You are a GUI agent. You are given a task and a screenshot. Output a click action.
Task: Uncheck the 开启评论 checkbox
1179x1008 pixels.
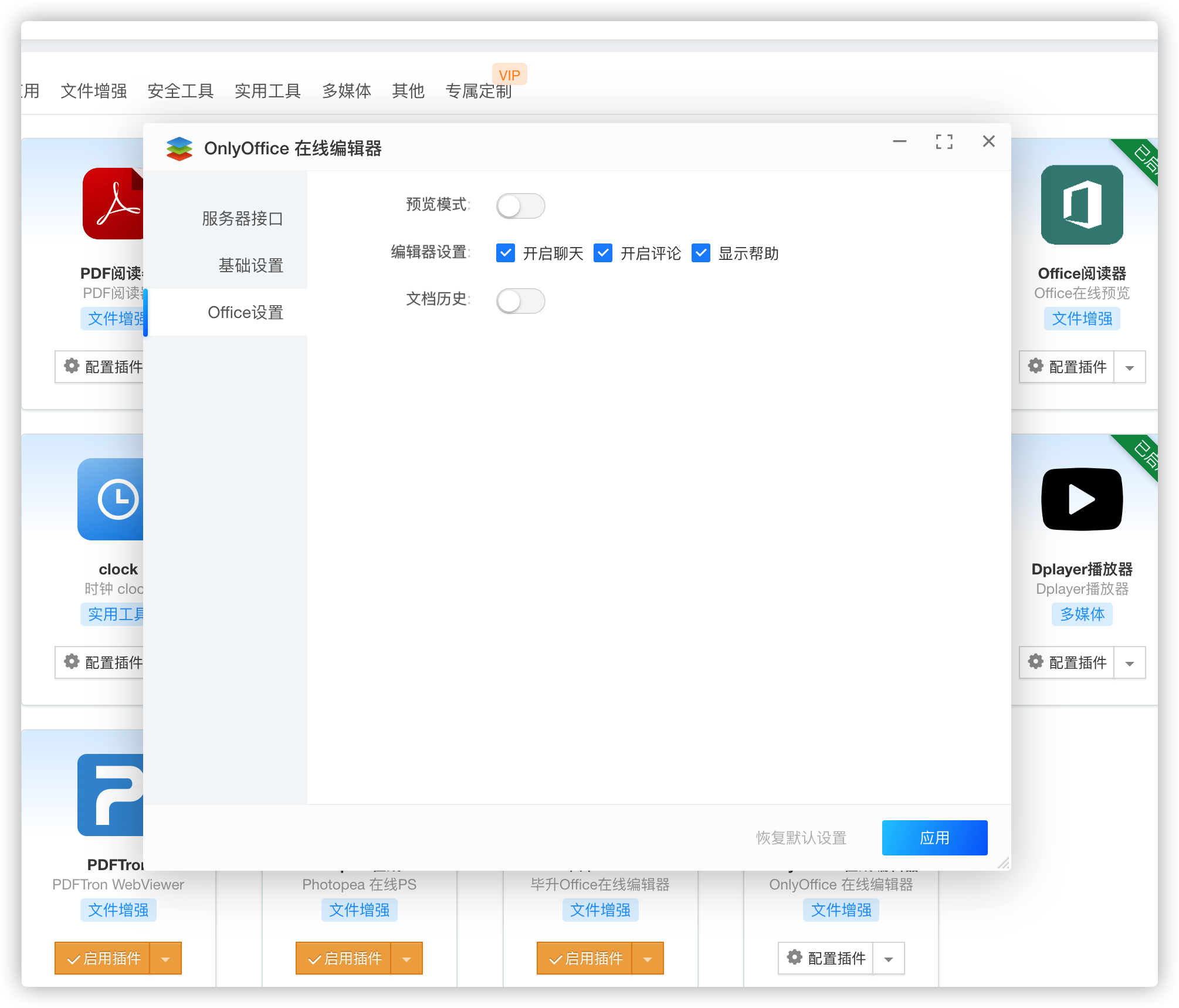point(603,253)
